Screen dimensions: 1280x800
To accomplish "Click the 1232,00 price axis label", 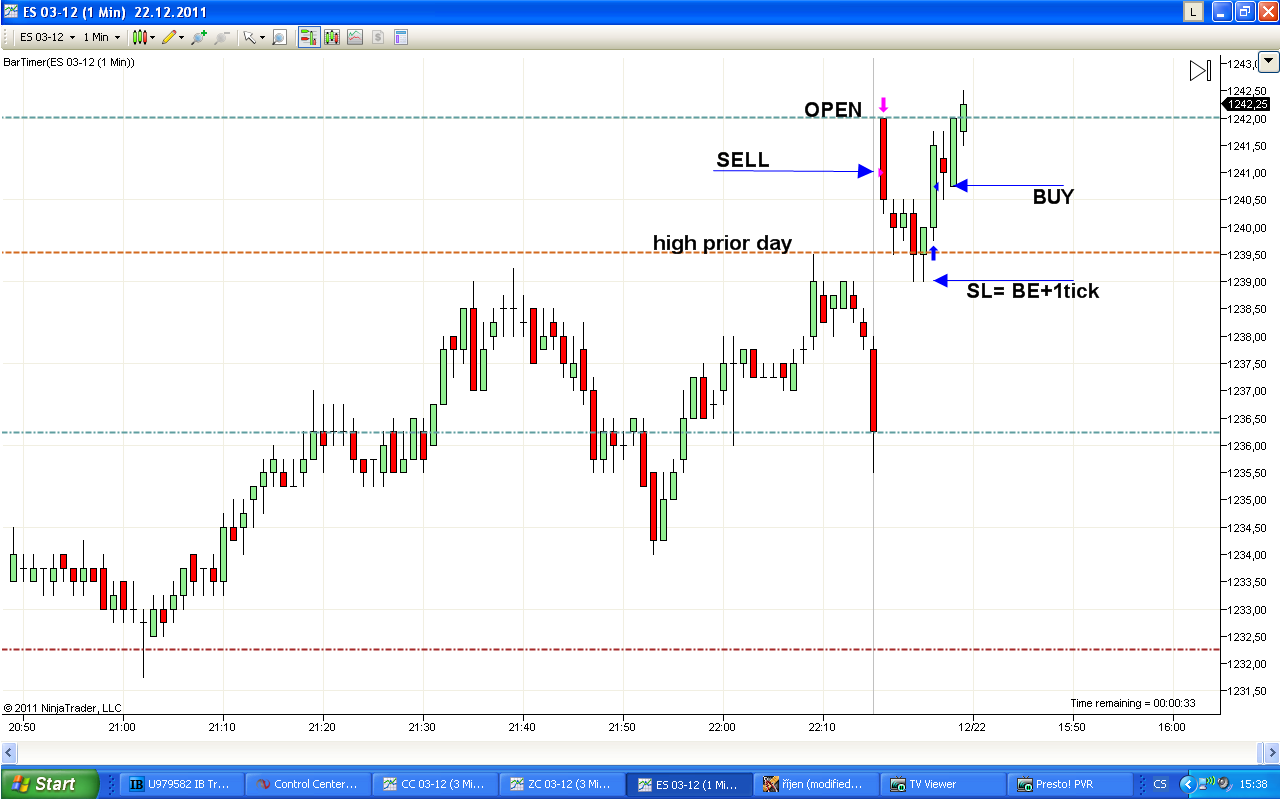I will point(1248,664).
